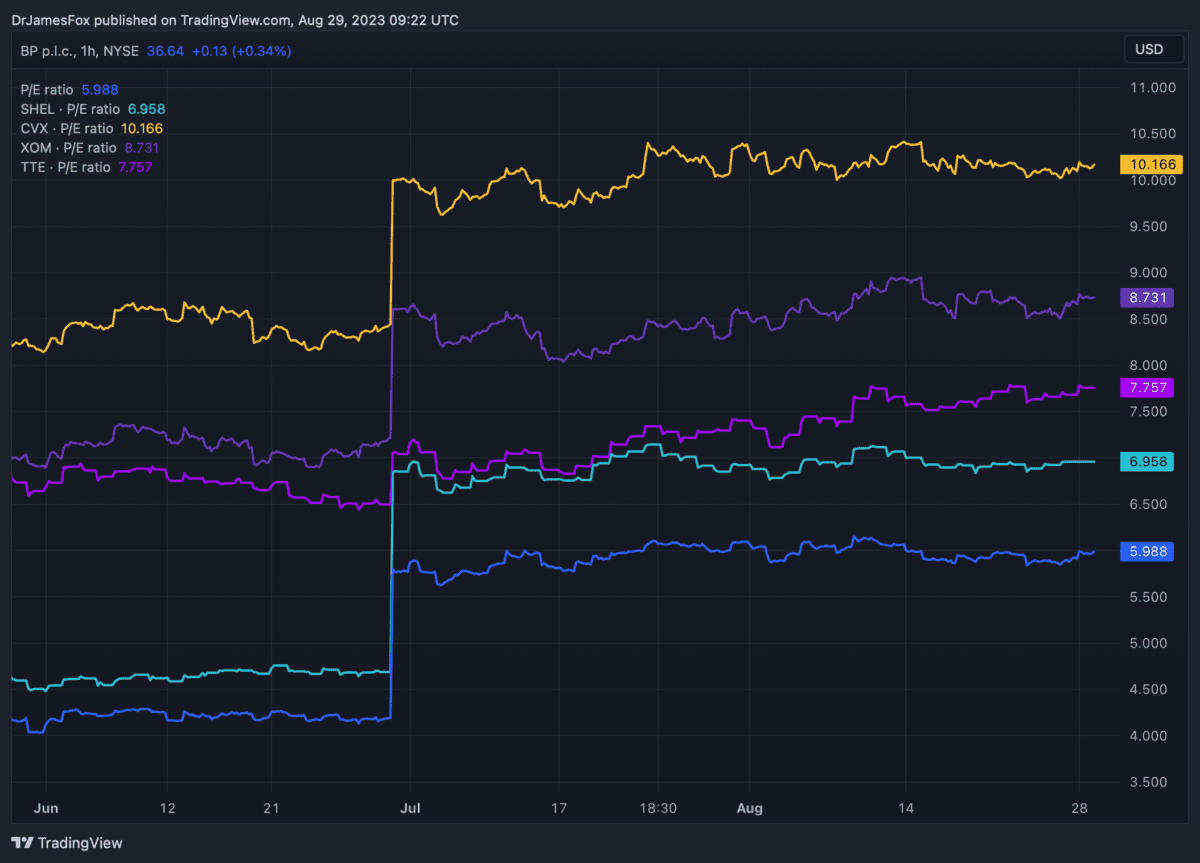Open the USD currency selector
The width and height of the screenshot is (1200, 863).
click(x=1149, y=49)
